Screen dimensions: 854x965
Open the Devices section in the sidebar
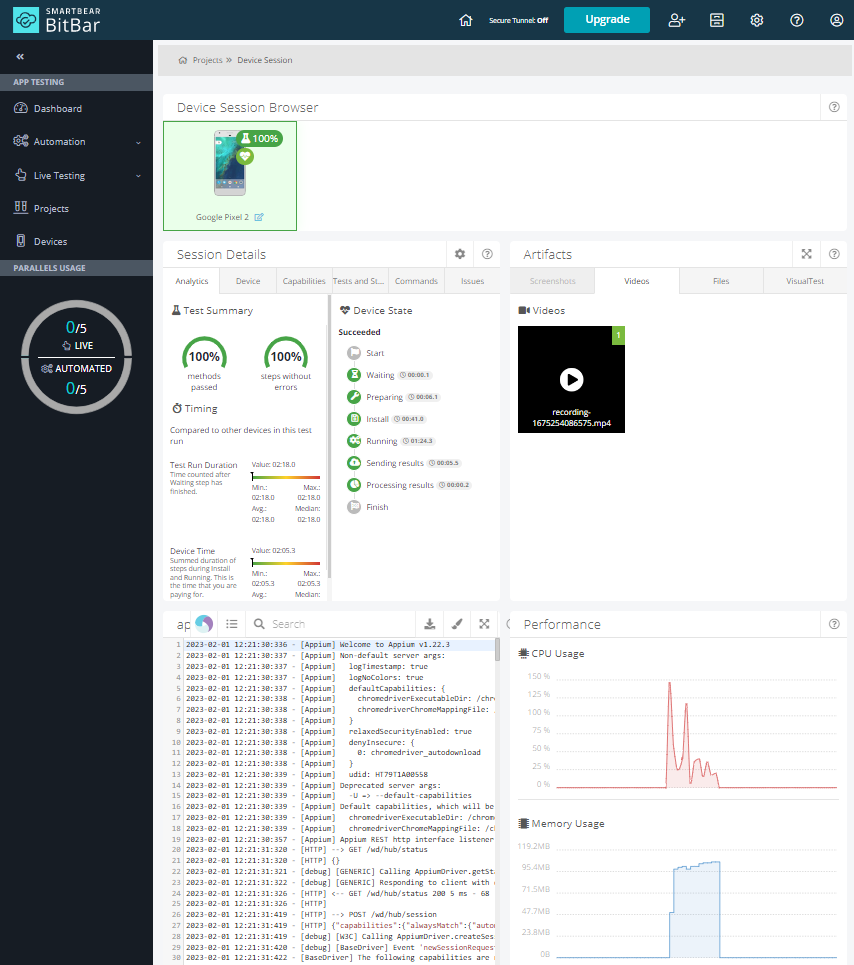48,241
